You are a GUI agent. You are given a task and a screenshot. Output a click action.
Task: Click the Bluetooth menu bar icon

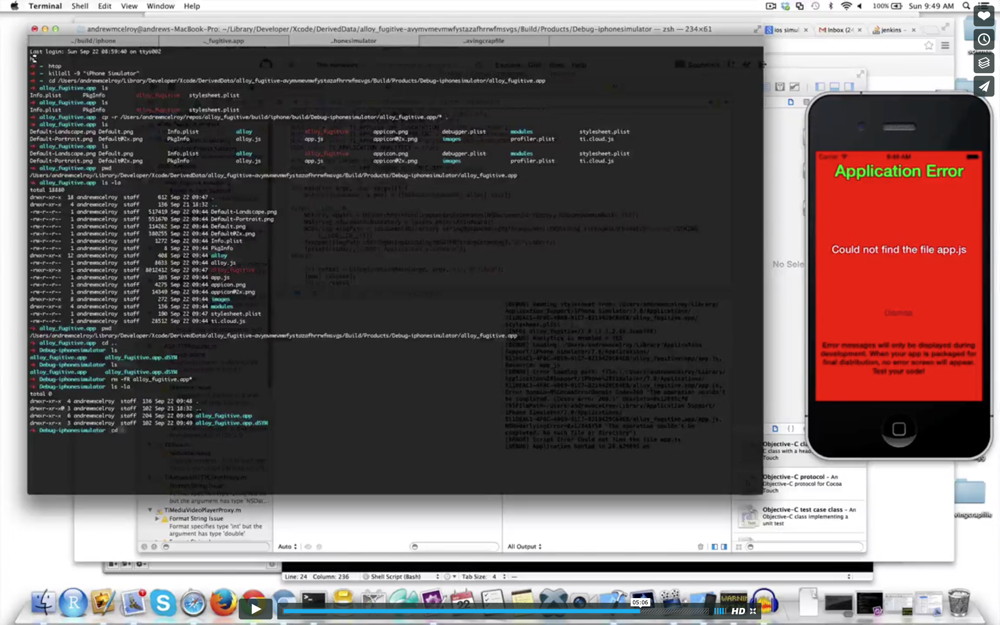(830, 6)
